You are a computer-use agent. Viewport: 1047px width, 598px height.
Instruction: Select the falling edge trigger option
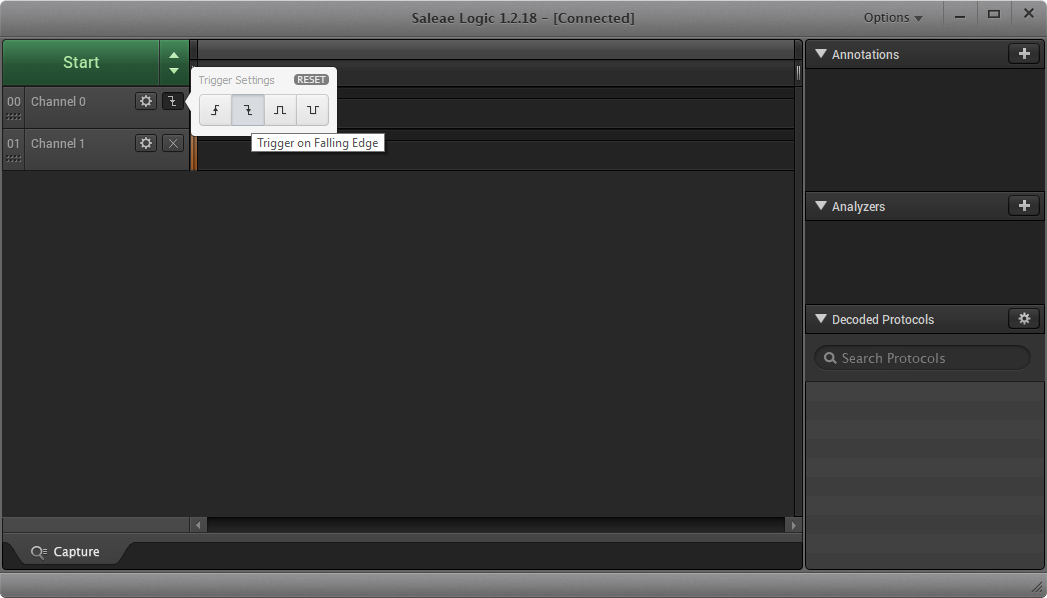tap(248, 110)
